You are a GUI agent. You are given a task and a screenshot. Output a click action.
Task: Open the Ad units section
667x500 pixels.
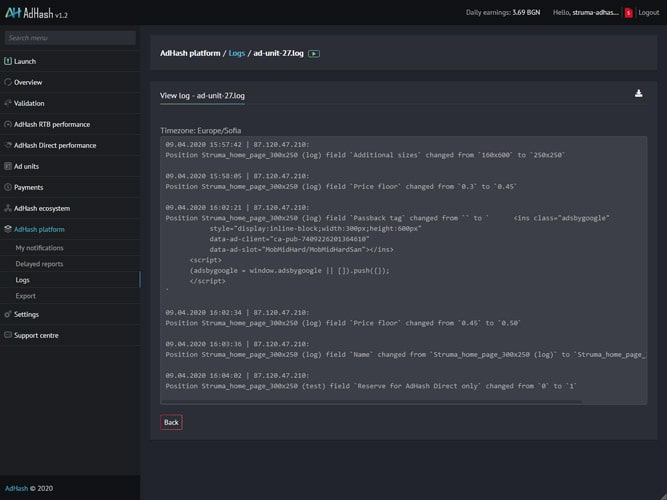click(x=26, y=166)
